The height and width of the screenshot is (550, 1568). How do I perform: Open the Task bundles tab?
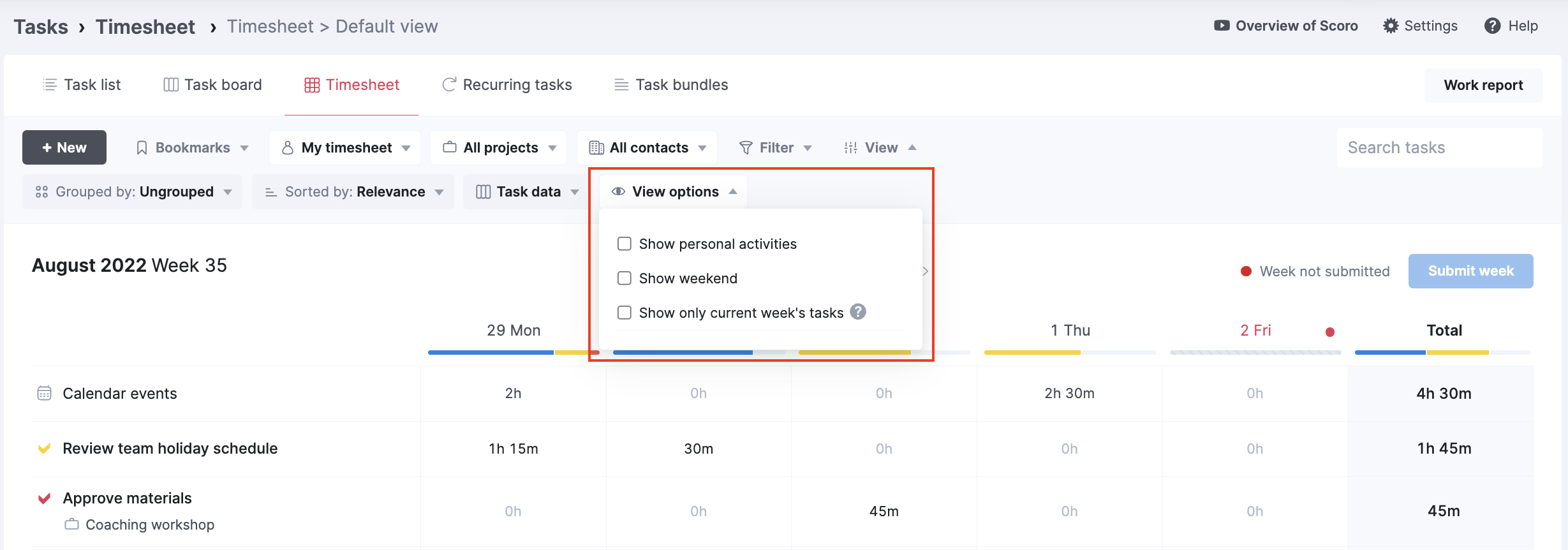coord(671,84)
